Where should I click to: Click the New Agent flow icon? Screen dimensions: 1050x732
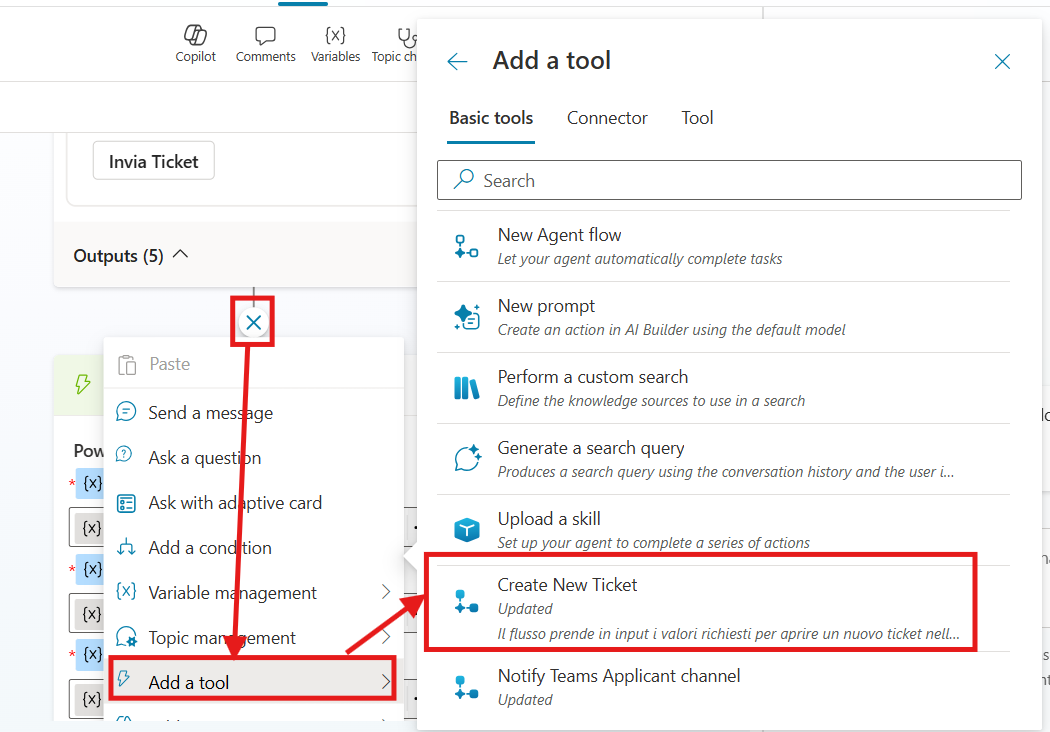pos(466,247)
